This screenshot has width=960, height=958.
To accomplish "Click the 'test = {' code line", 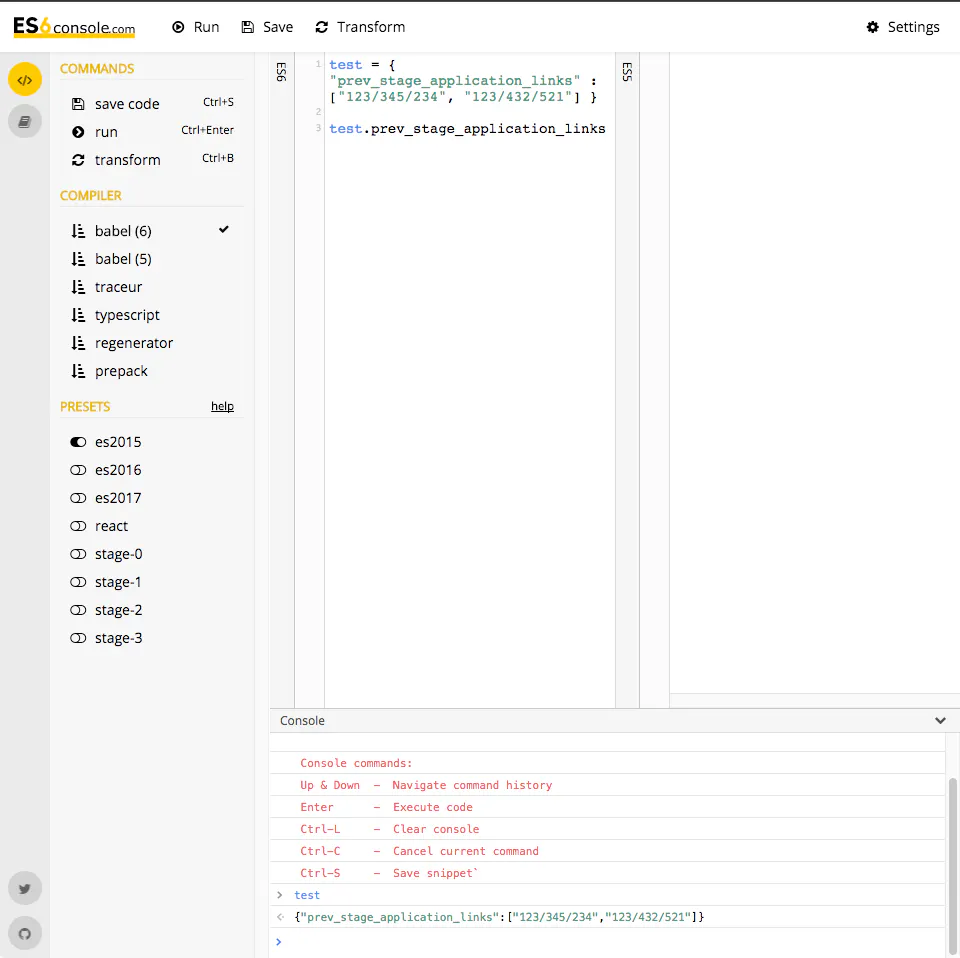I will point(362,65).
